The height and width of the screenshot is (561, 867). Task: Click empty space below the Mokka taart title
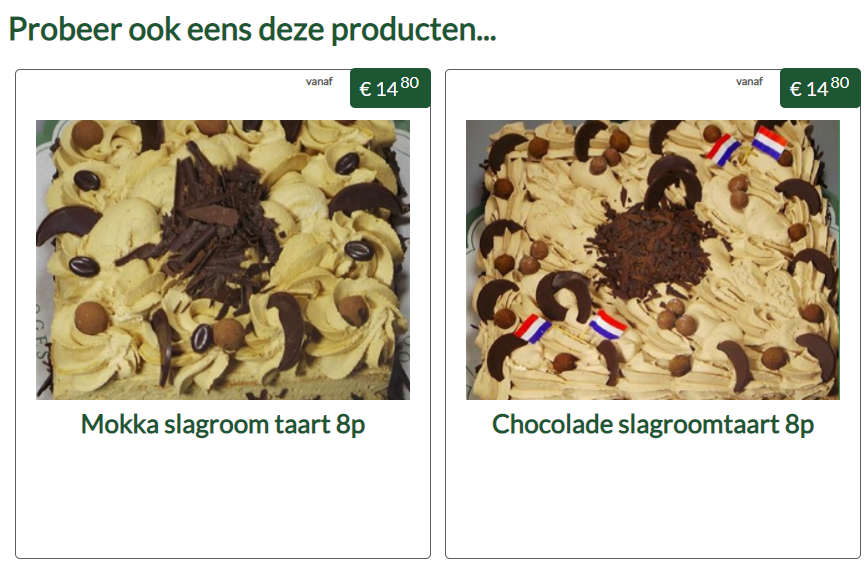pyautogui.click(x=223, y=497)
